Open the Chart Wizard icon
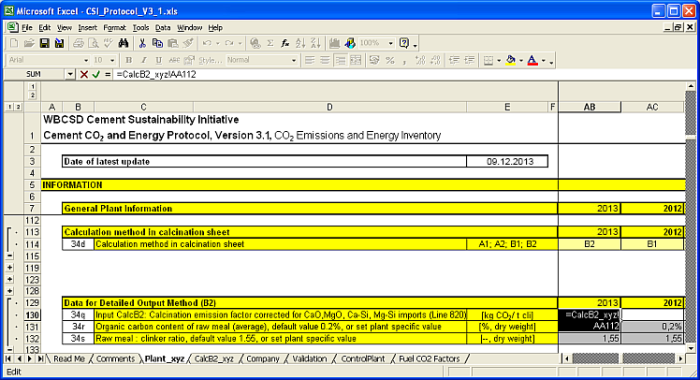Screen dimensions: 700x380 pos(334,43)
